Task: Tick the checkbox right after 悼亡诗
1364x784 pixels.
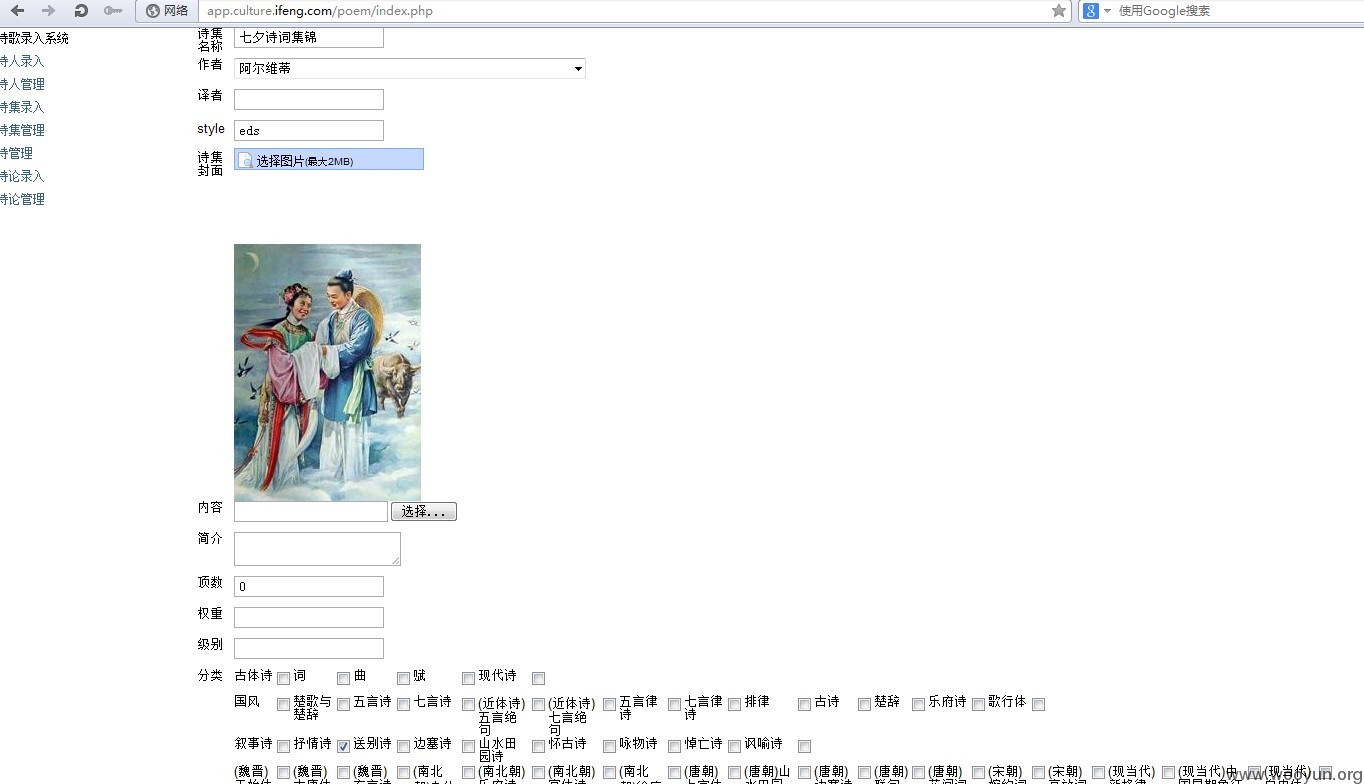Action: click(x=734, y=746)
